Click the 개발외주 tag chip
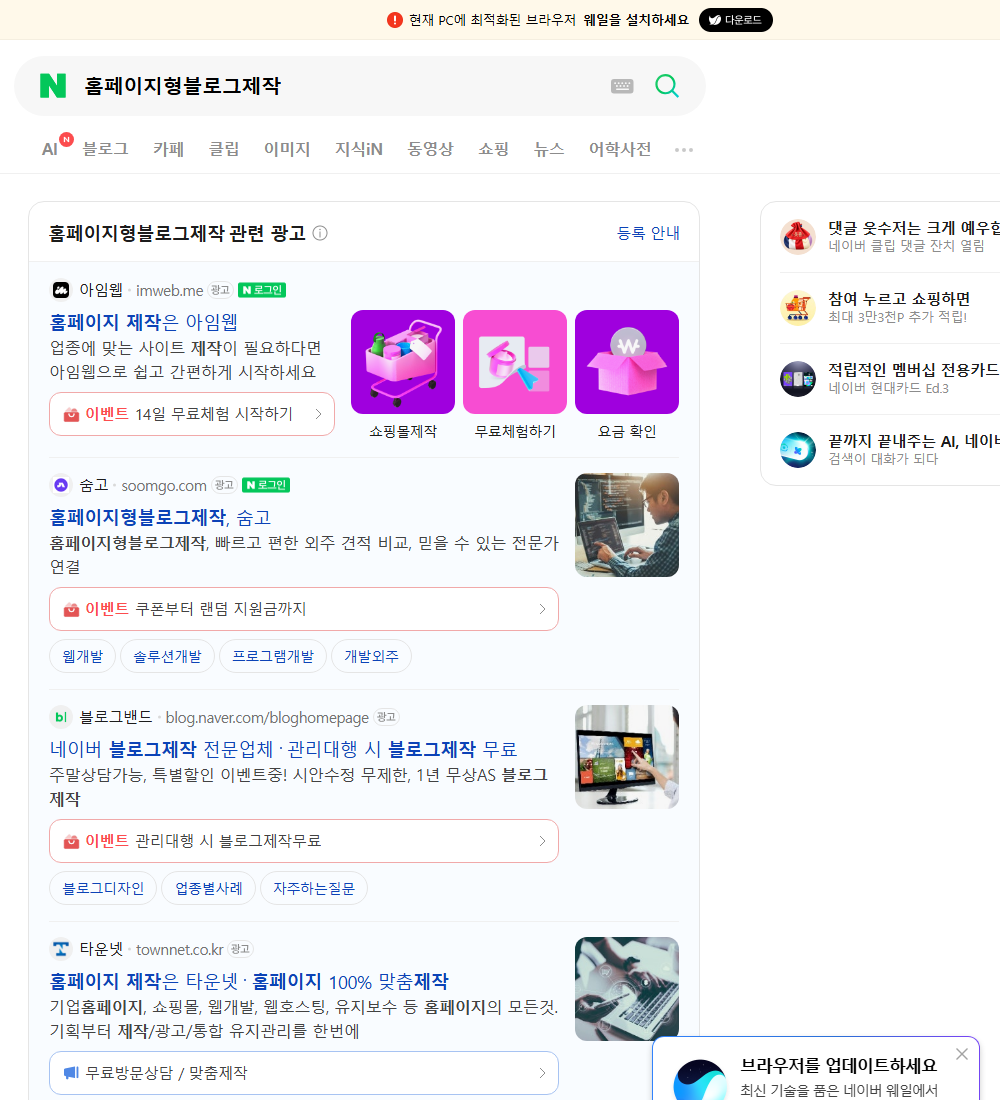Image resolution: width=1000 pixels, height=1100 pixels. 371,656
